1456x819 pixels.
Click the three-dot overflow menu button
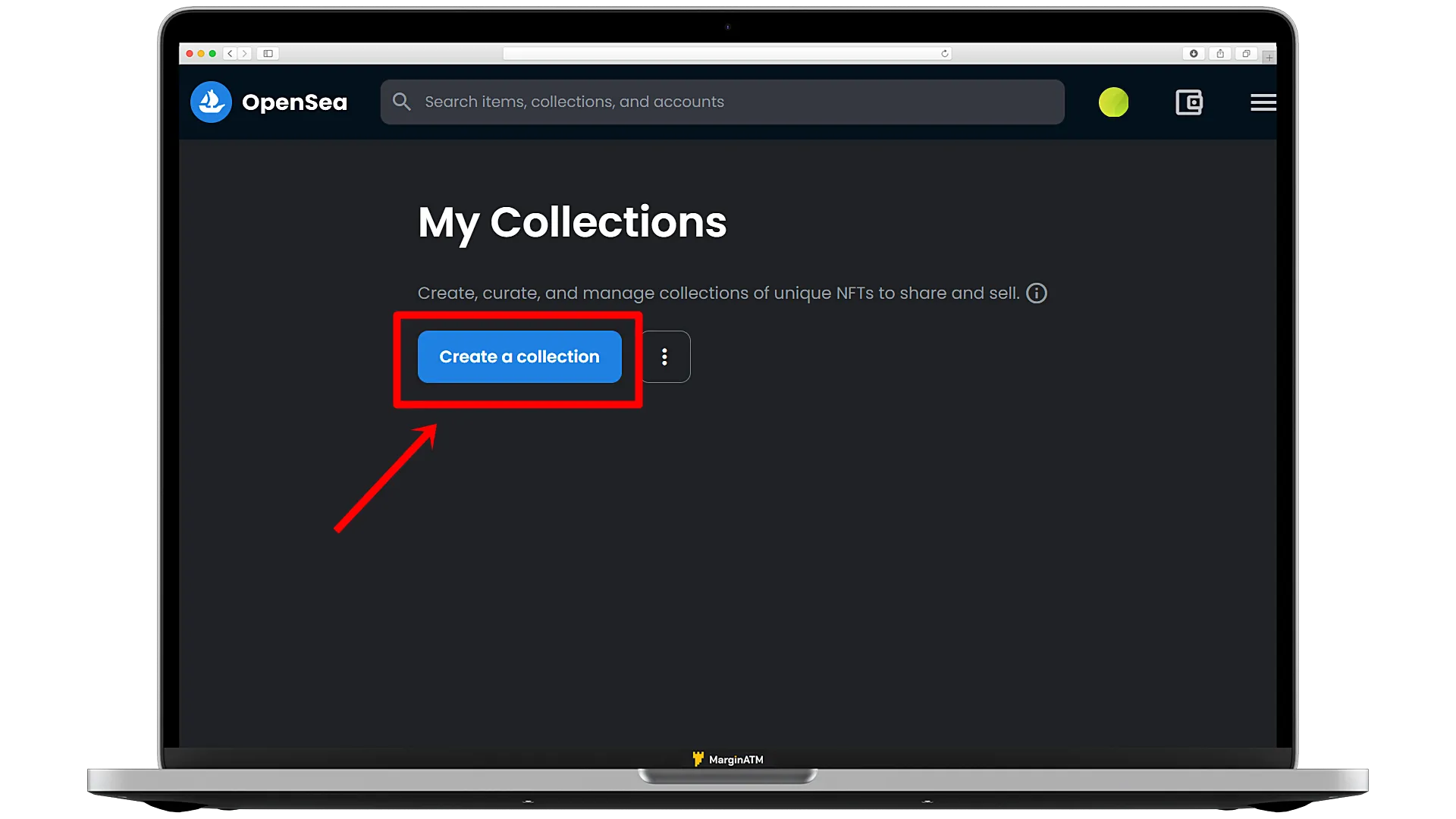pos(664,356)
